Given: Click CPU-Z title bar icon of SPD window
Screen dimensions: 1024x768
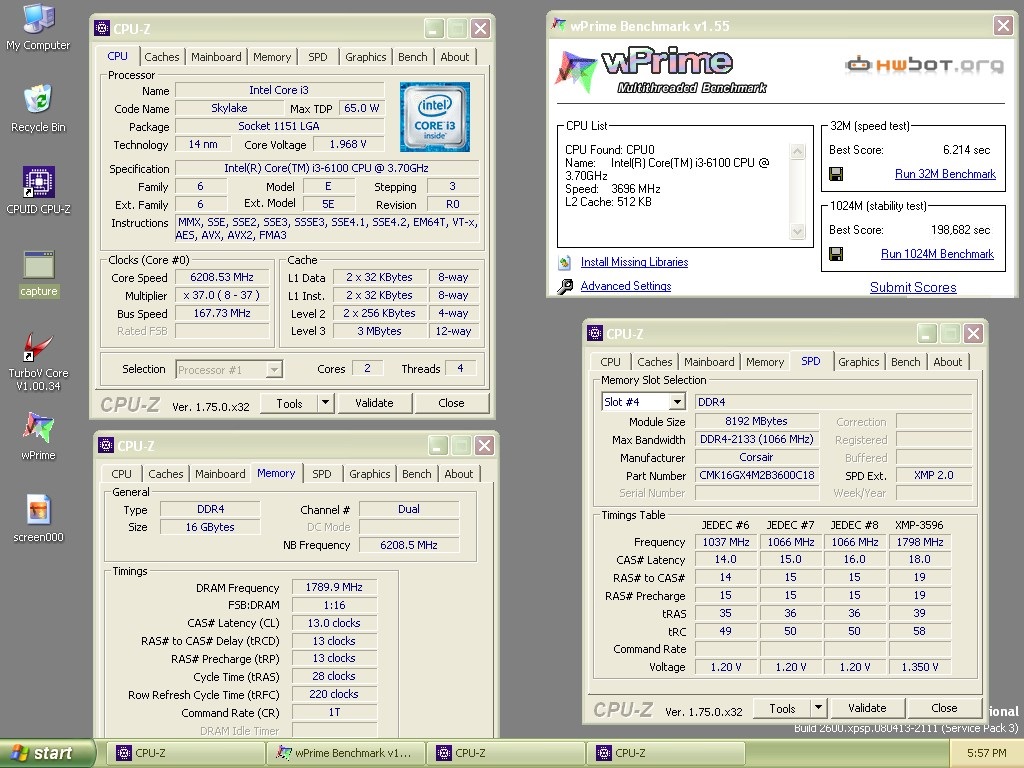Looking at the screenshot, I should pos(595,333).
